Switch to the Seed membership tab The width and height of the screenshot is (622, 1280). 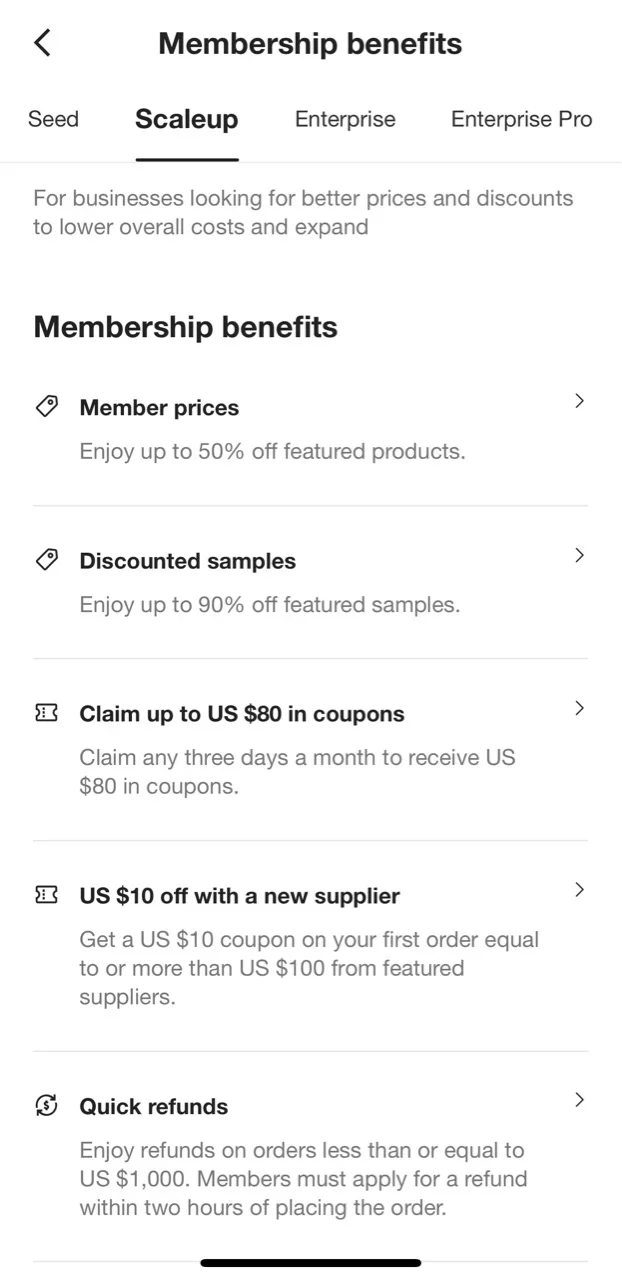[53, 119]
